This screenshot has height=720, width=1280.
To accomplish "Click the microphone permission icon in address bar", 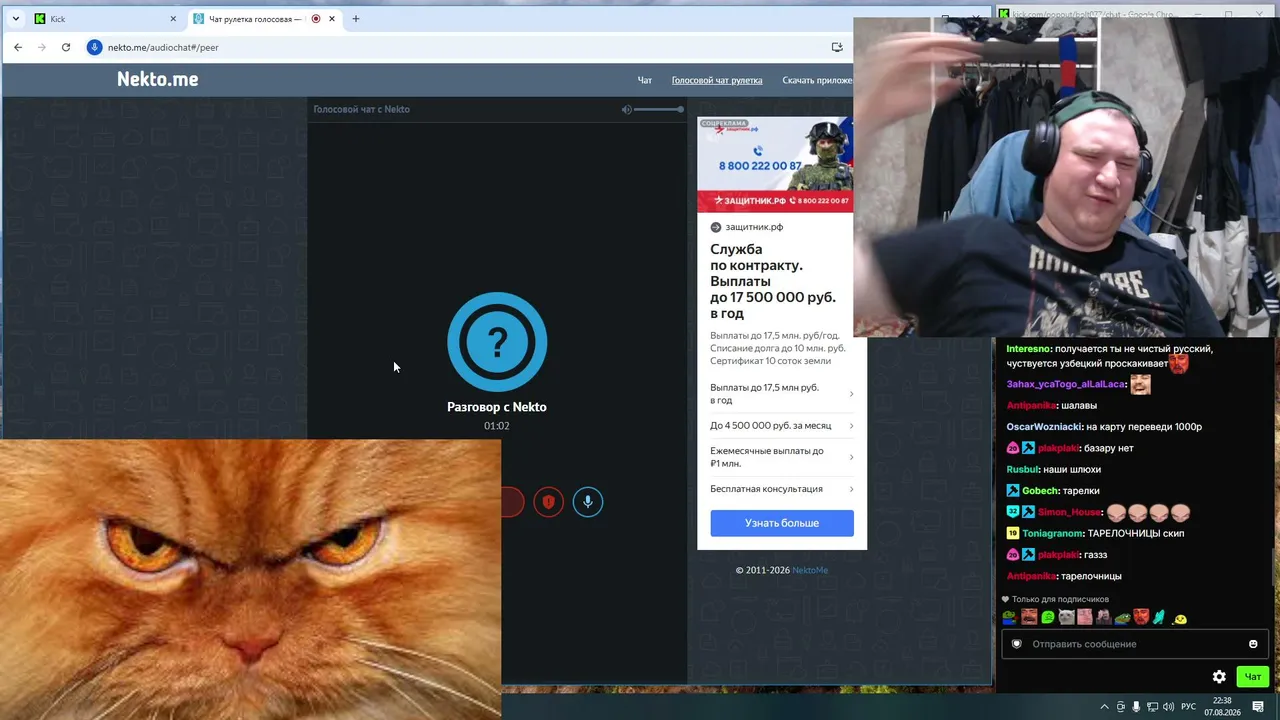I will coord(95,47).
